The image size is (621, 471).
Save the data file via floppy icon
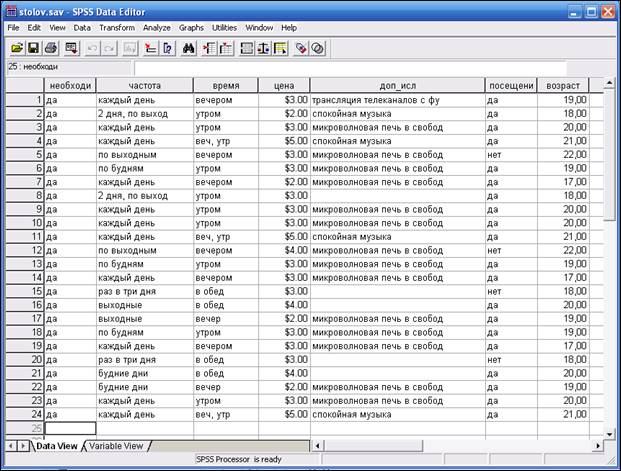tap(33, 48)
